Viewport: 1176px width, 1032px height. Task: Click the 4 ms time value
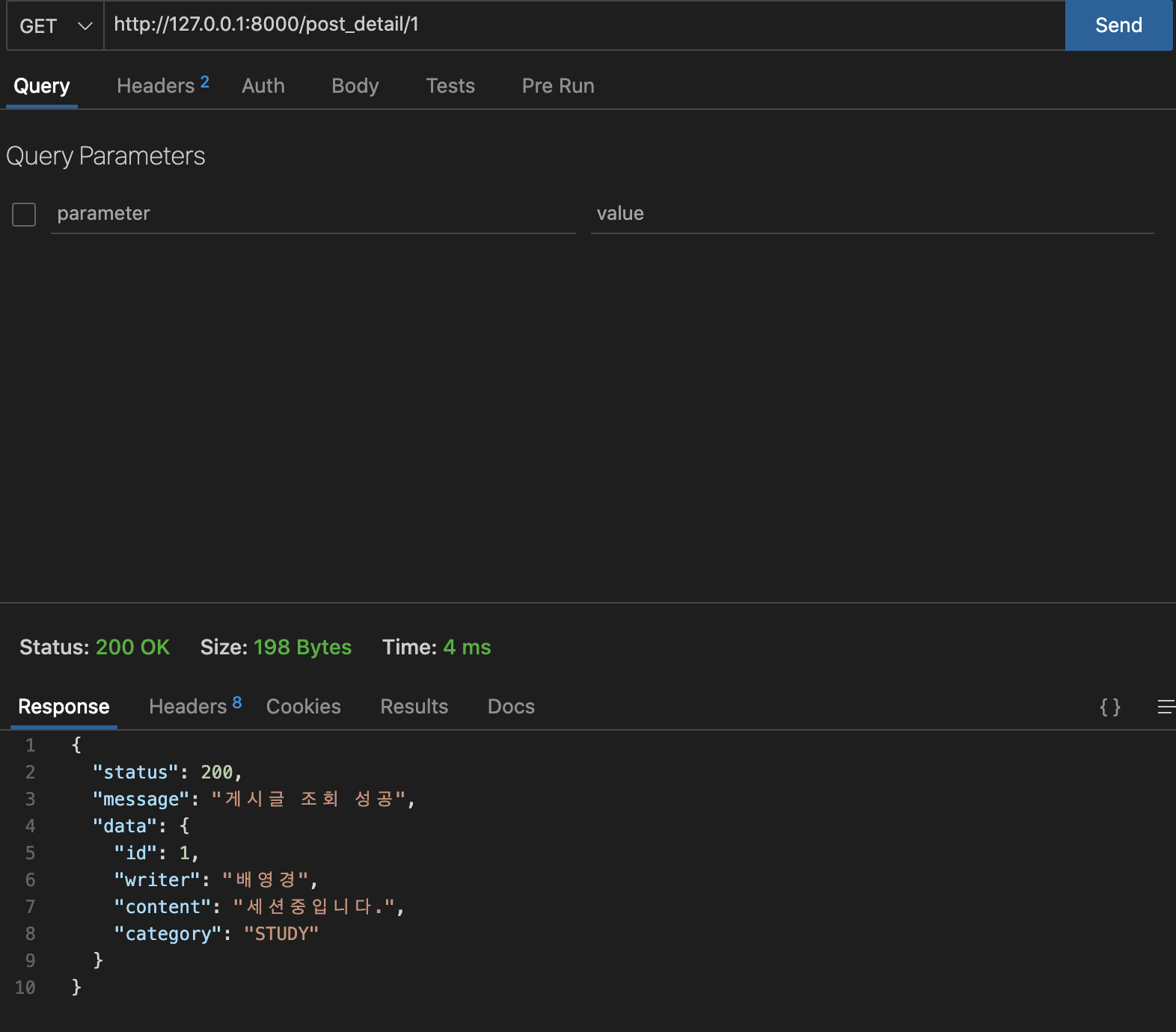coord(467,648)
